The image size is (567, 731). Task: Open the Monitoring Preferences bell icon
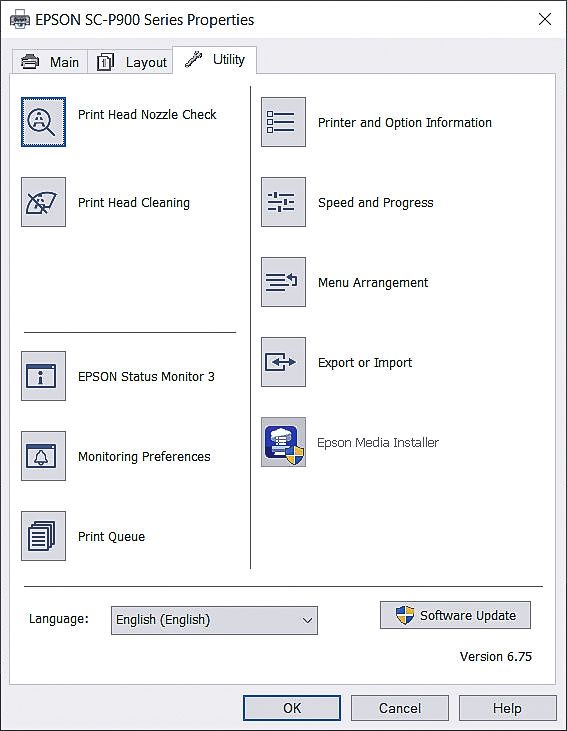point(43,456)
